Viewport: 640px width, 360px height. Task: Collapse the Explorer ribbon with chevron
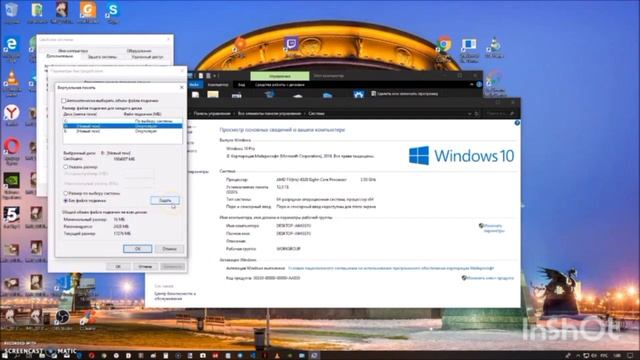[471, 84]
